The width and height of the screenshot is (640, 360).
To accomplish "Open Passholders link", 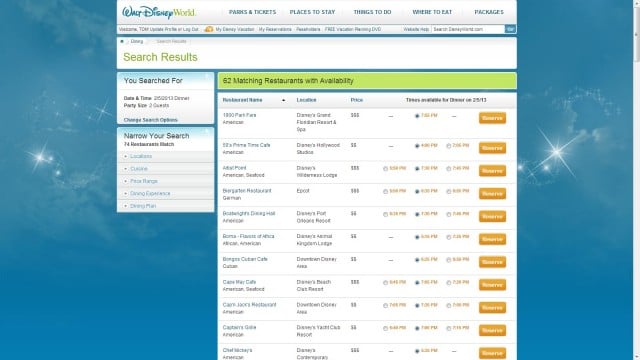I will click(x=308, y=29).
